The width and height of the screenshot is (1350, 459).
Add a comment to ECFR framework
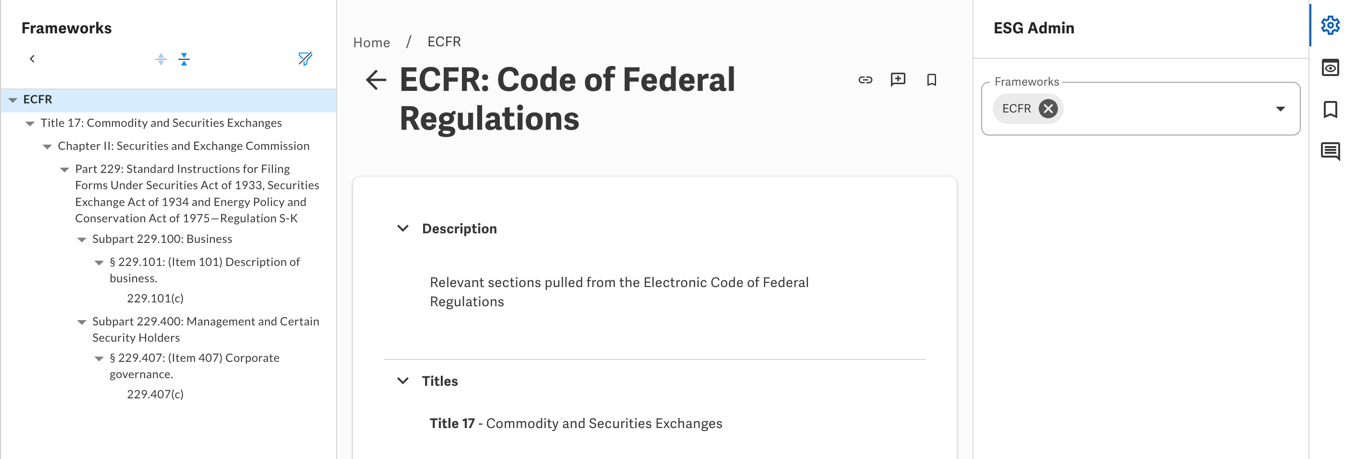[x=898, y=80]
